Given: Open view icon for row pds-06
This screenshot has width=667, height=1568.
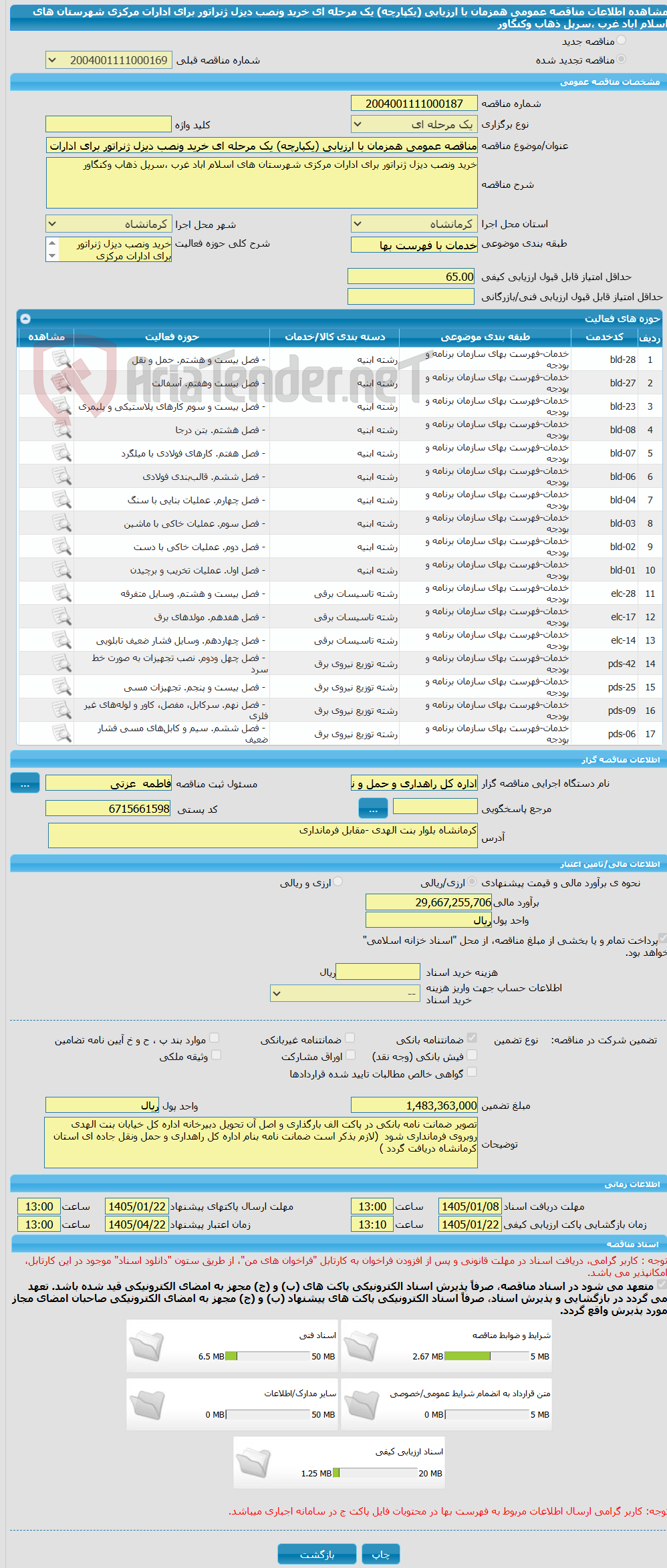Looking at the screenshot, I should [x=61, y=734].
